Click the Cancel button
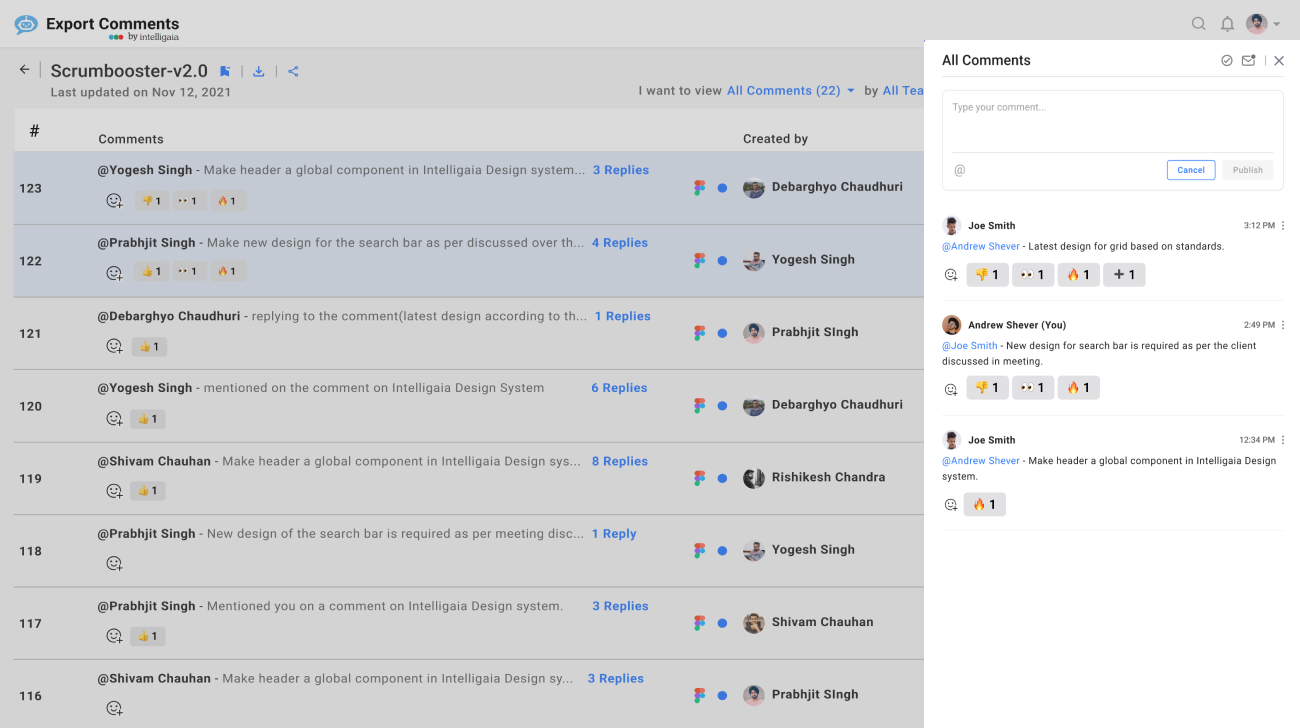 click(x=1191, y=170)
